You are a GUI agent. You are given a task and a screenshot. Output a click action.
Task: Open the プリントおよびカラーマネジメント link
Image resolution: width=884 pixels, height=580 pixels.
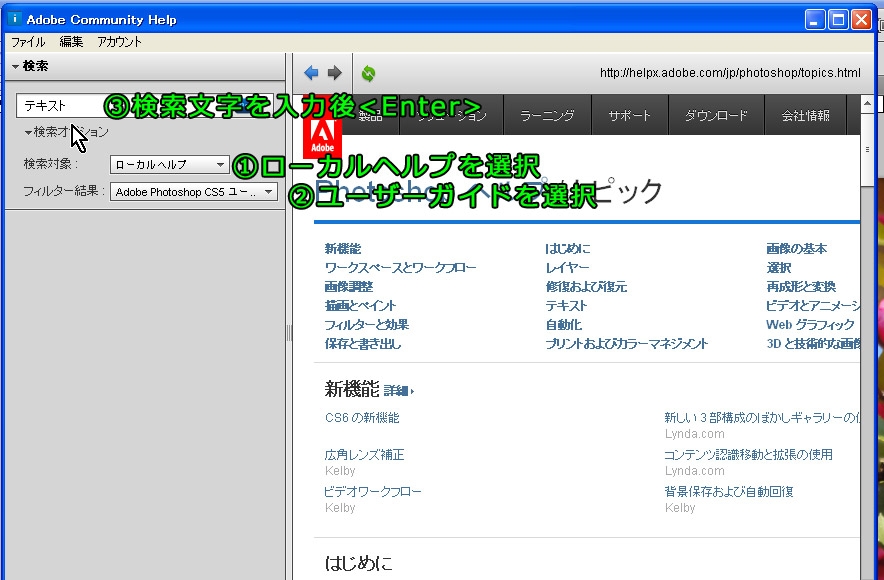[x=627, y=344]
